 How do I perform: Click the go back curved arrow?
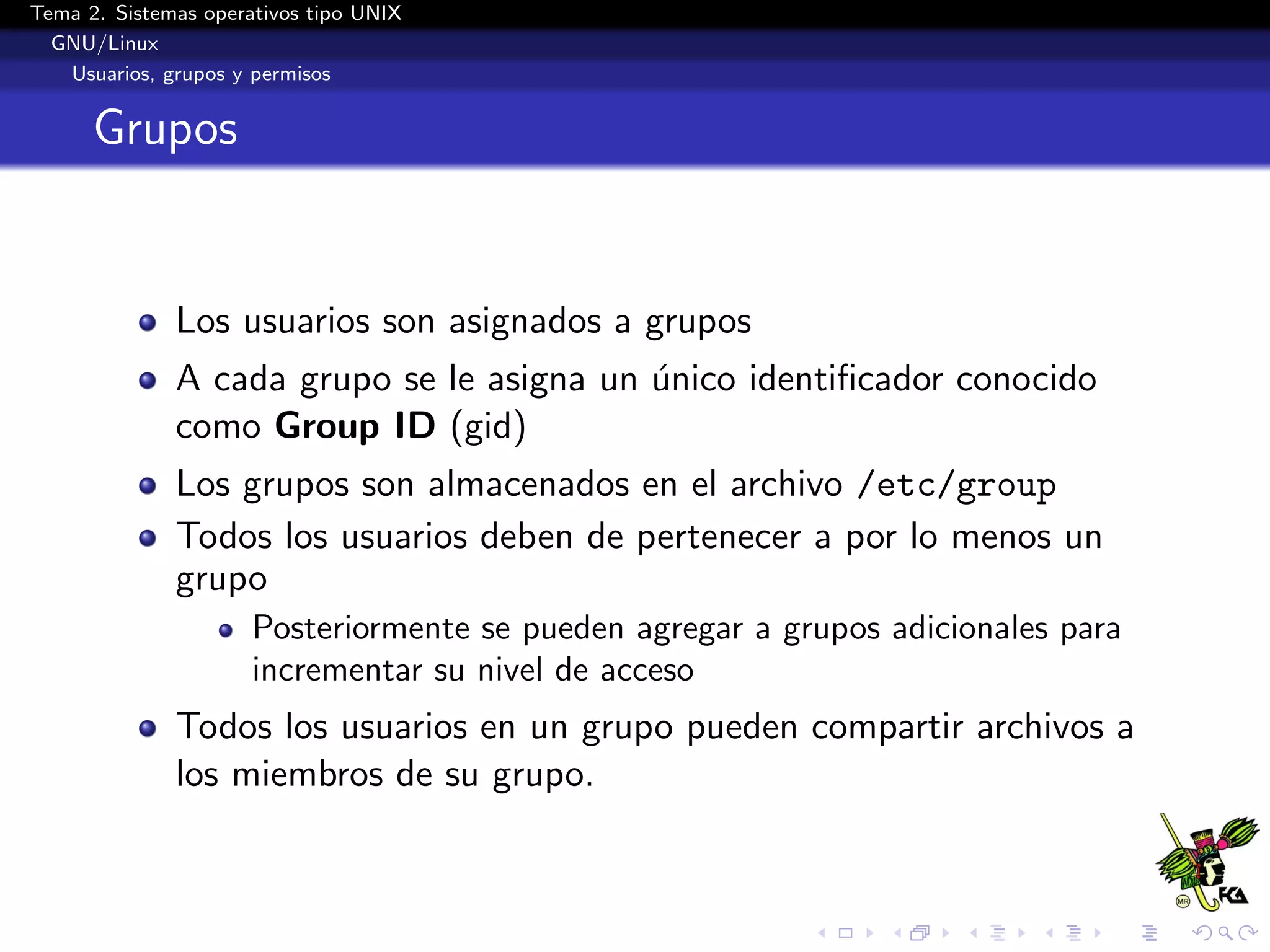[x=1202, y=933]
